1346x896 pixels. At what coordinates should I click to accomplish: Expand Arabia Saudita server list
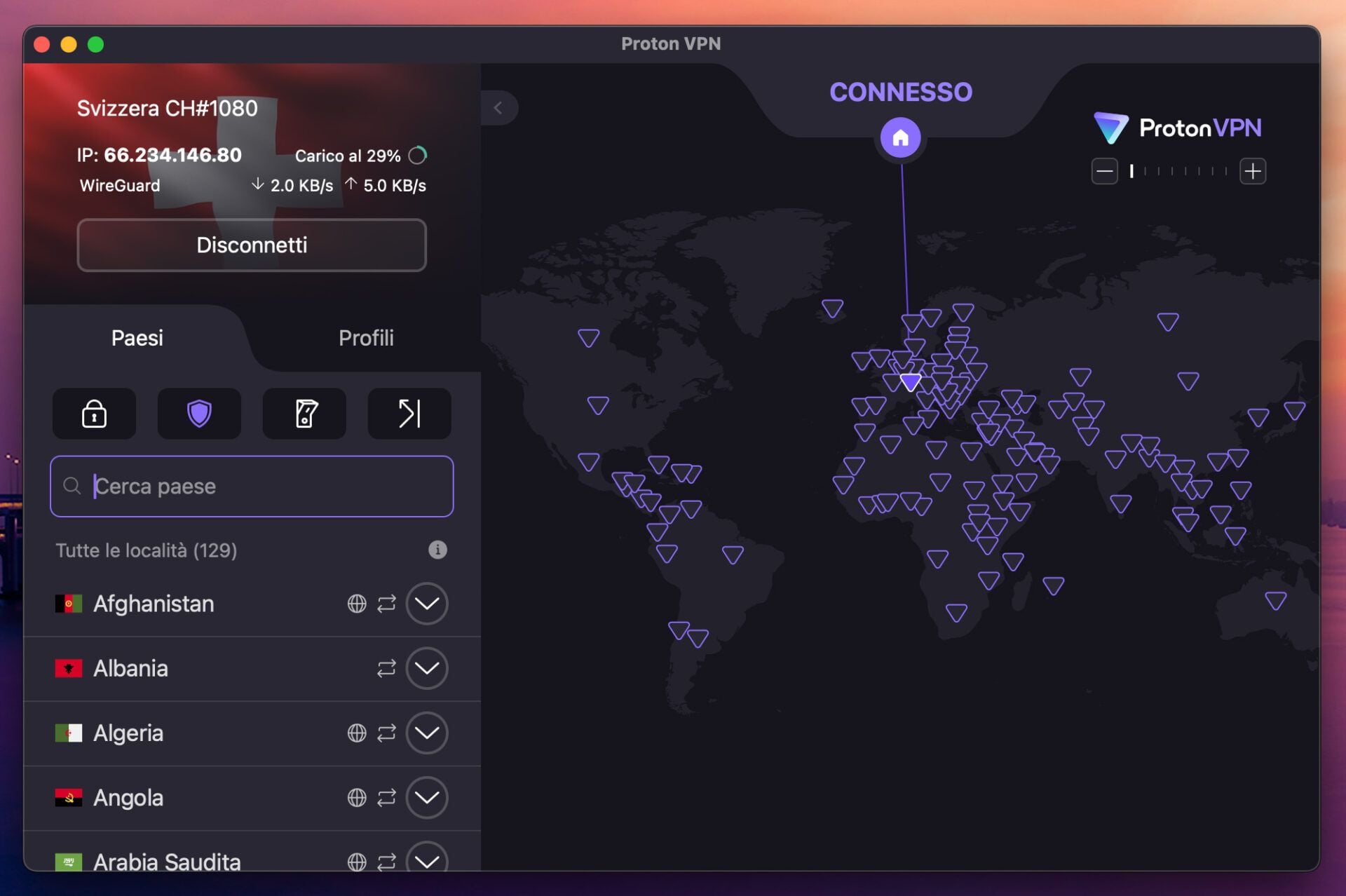coord(426,861)
